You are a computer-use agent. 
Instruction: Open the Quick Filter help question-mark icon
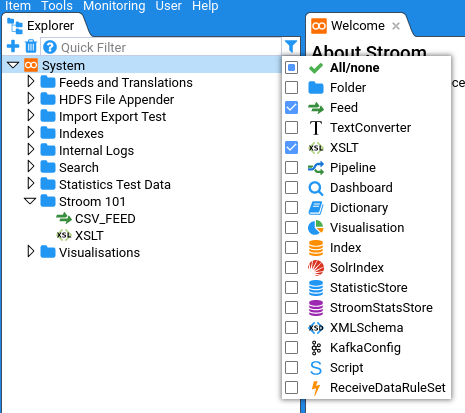pyautogui.click(x=50, y=47)
